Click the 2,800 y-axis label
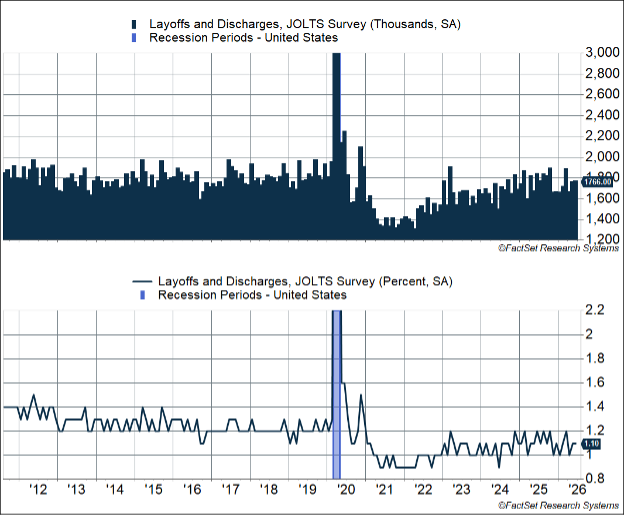This screenshot has height=516, width=624. (602, 73)
